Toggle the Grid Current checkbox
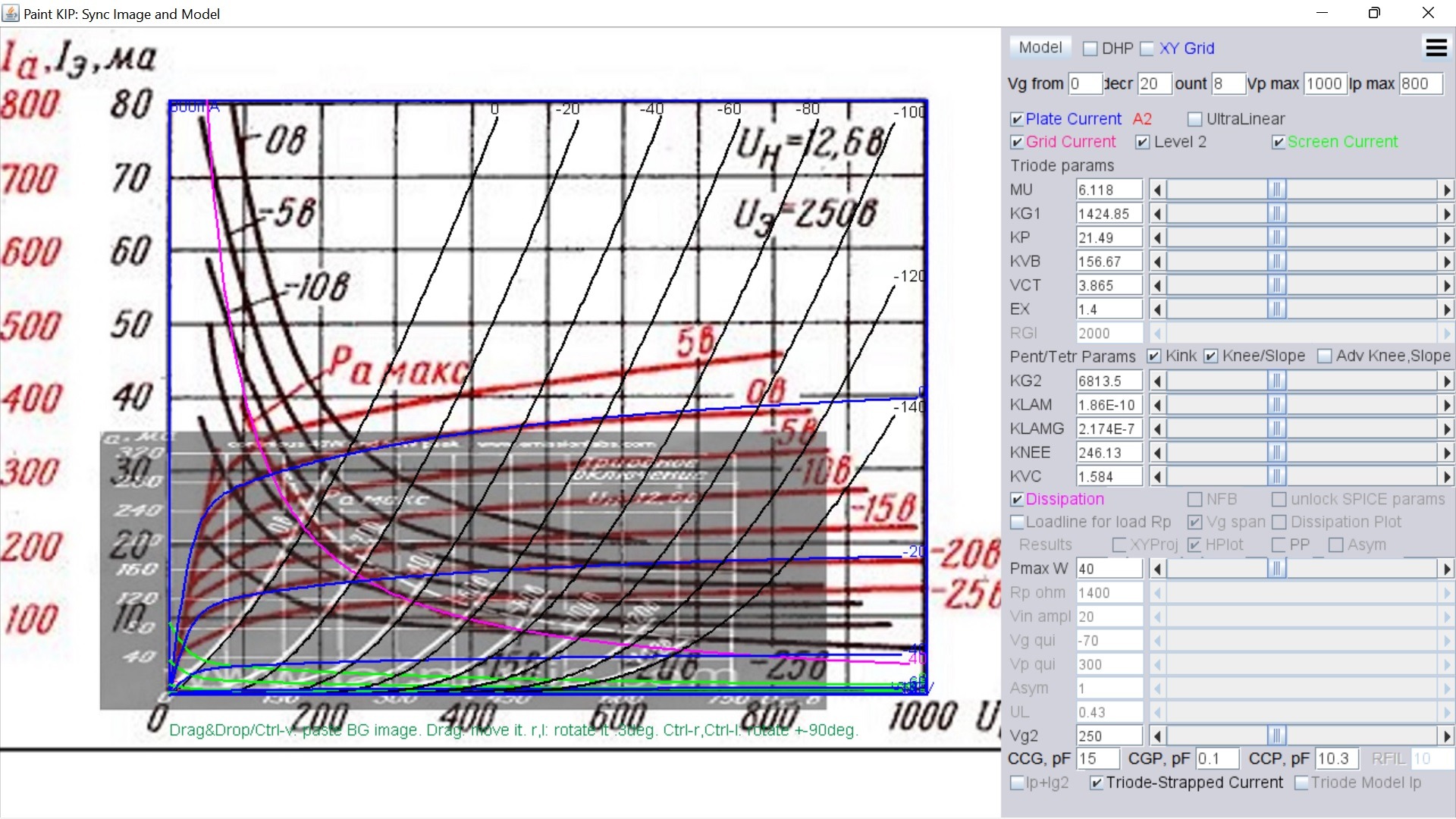This screenshot has height=819, width=1456. pyautogui.click(x=1018, y=142)
